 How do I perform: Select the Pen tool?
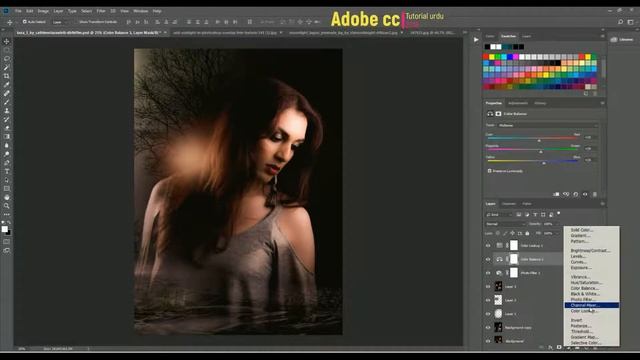[7, 163]
